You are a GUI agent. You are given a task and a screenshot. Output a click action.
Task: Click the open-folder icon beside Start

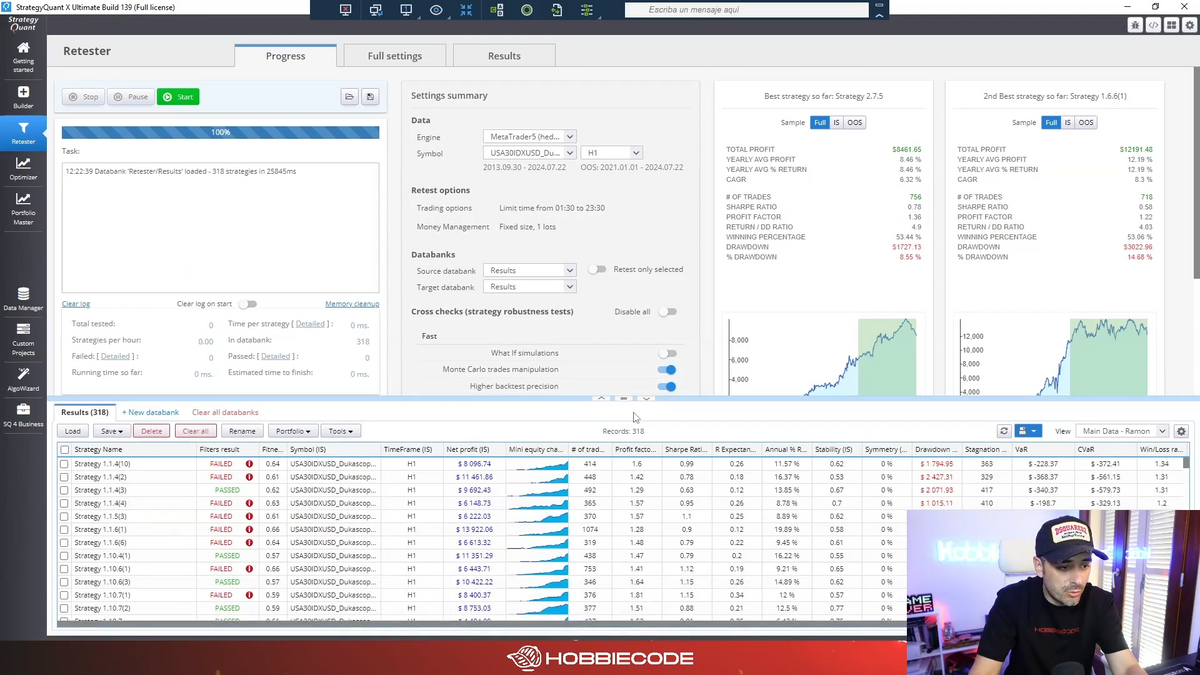click(x=349, y=97)
